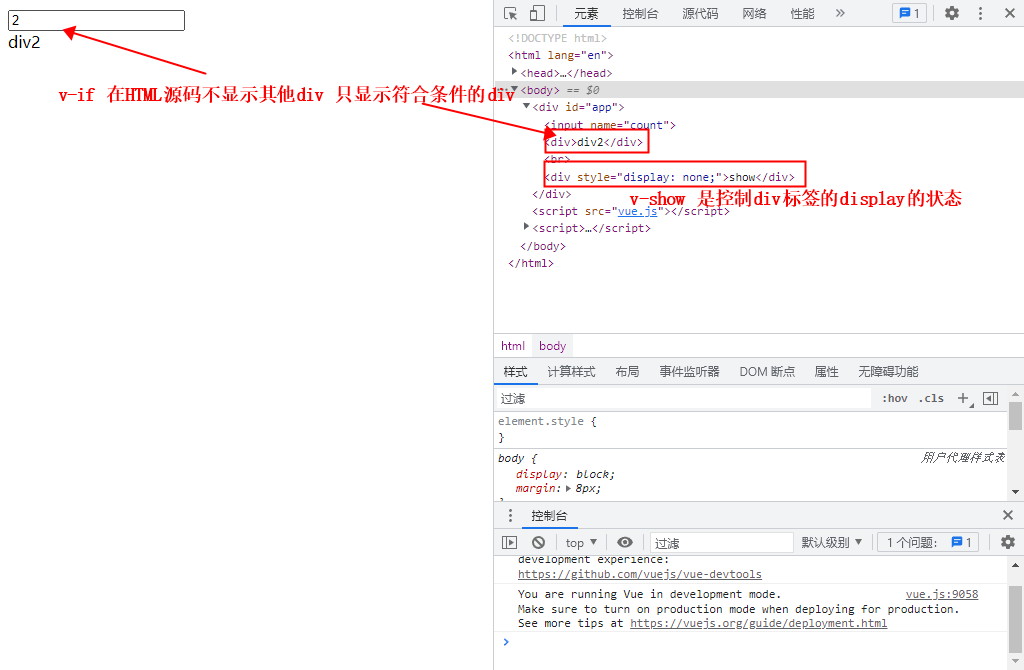The image size is (1024, 670).
Task: Open the 计算样式 sub-tab
Action: [571, 372]
